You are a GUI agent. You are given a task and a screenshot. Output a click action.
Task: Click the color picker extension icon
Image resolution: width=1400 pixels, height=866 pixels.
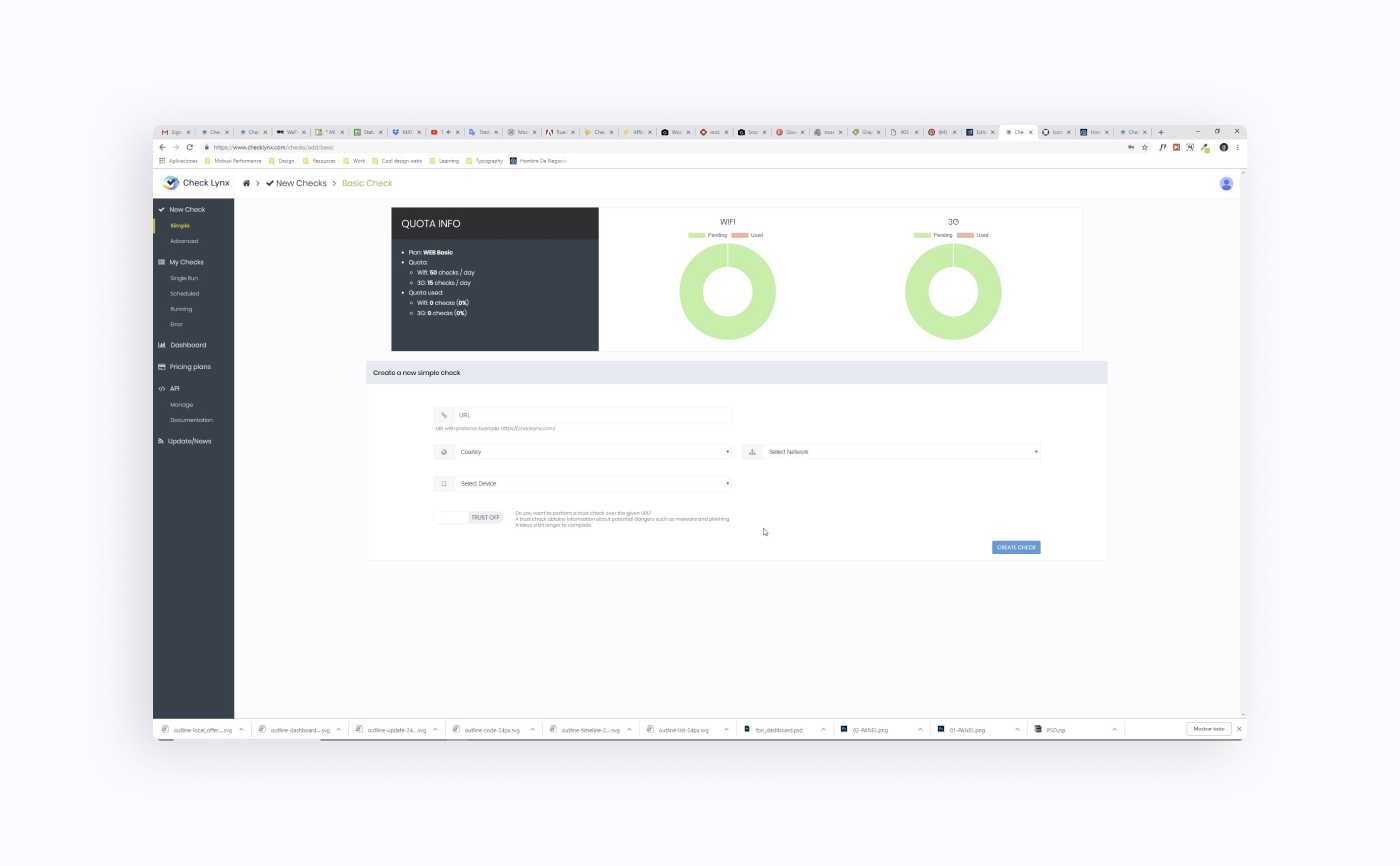coord(1205,147)
